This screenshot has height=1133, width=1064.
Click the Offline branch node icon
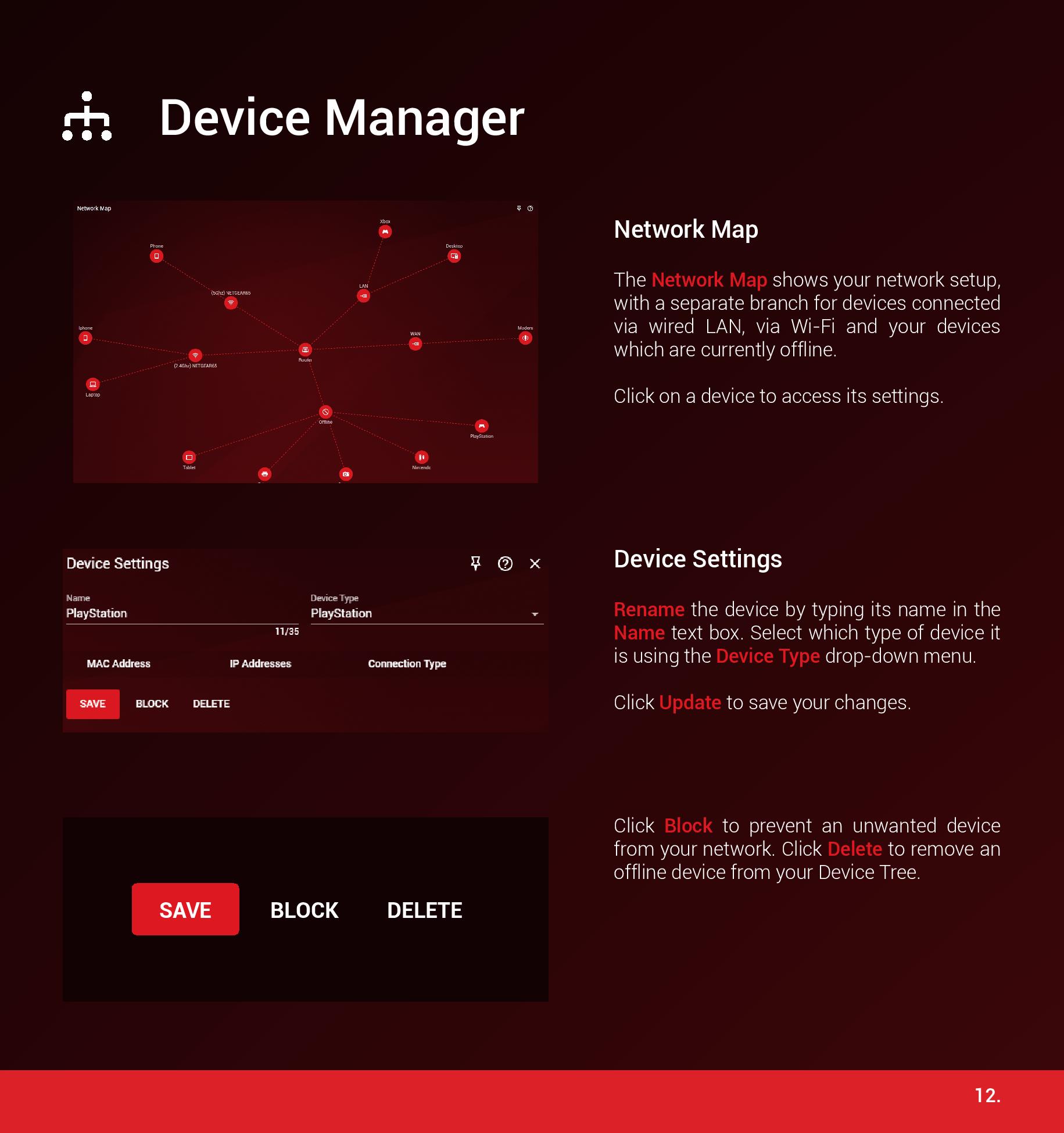click(325, 412)
